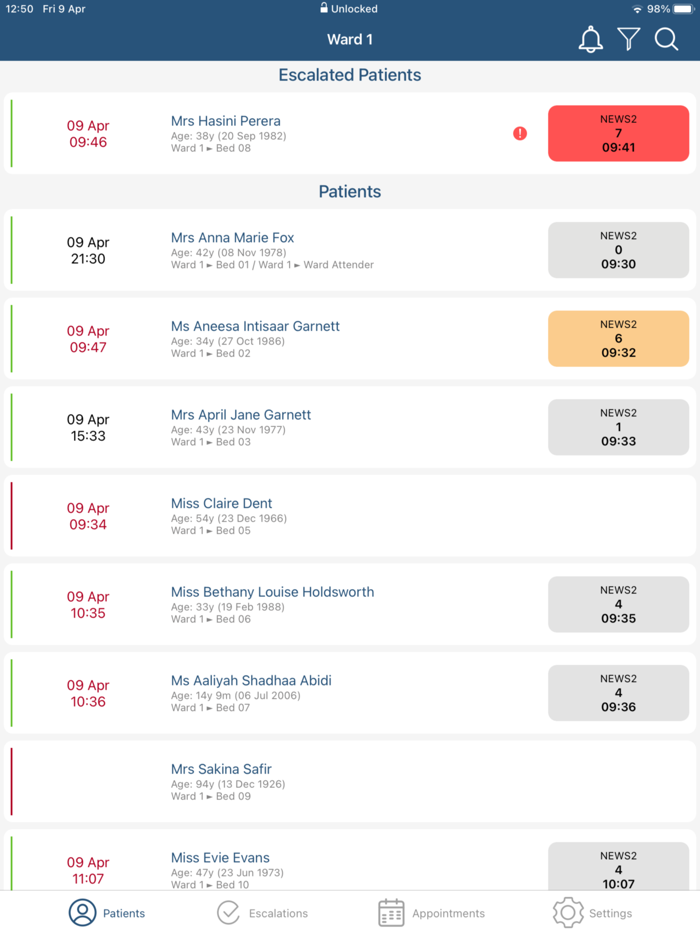Tap the filter funnel icon
Image resolution: width=700 pixels, height=934 pixels.
tap(628, 40)
